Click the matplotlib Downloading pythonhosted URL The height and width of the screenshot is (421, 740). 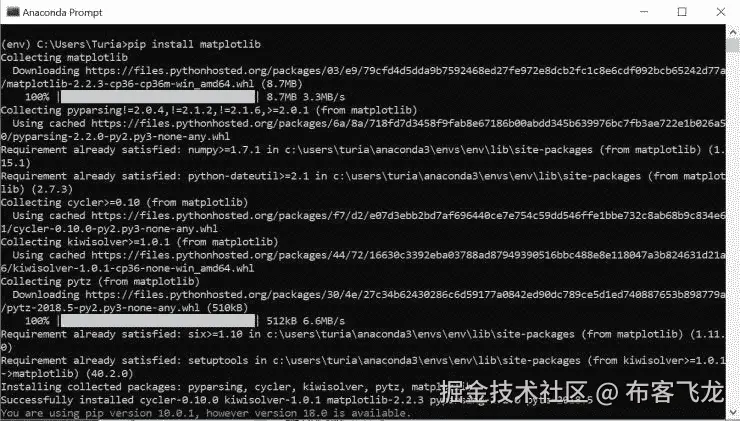(405, 71)
